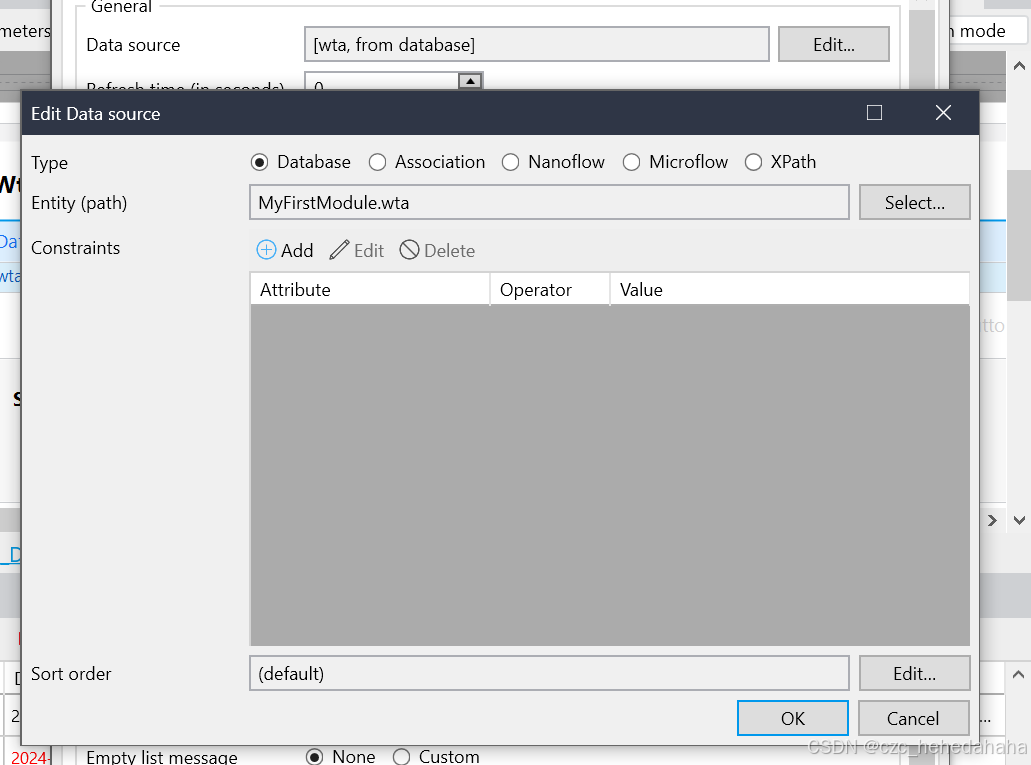1031x765 pixels.
Task: Select the Nanoflow data source type
Action: click(x=511, y=161)
